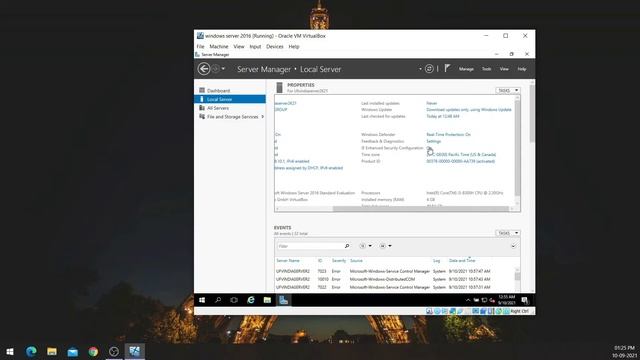The width and height of the screenshot is (640, 360).
Task: Show hidden tray icons in the guest taskbar
Action: tap(468, 300)
